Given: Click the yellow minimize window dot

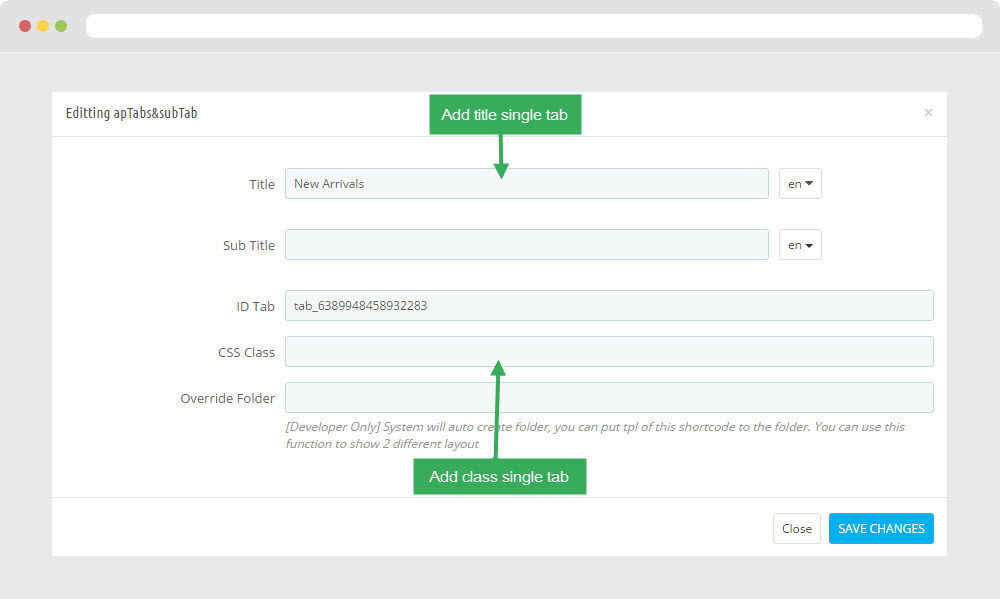Looking at the screenshot, I should [x=43, y=26].
